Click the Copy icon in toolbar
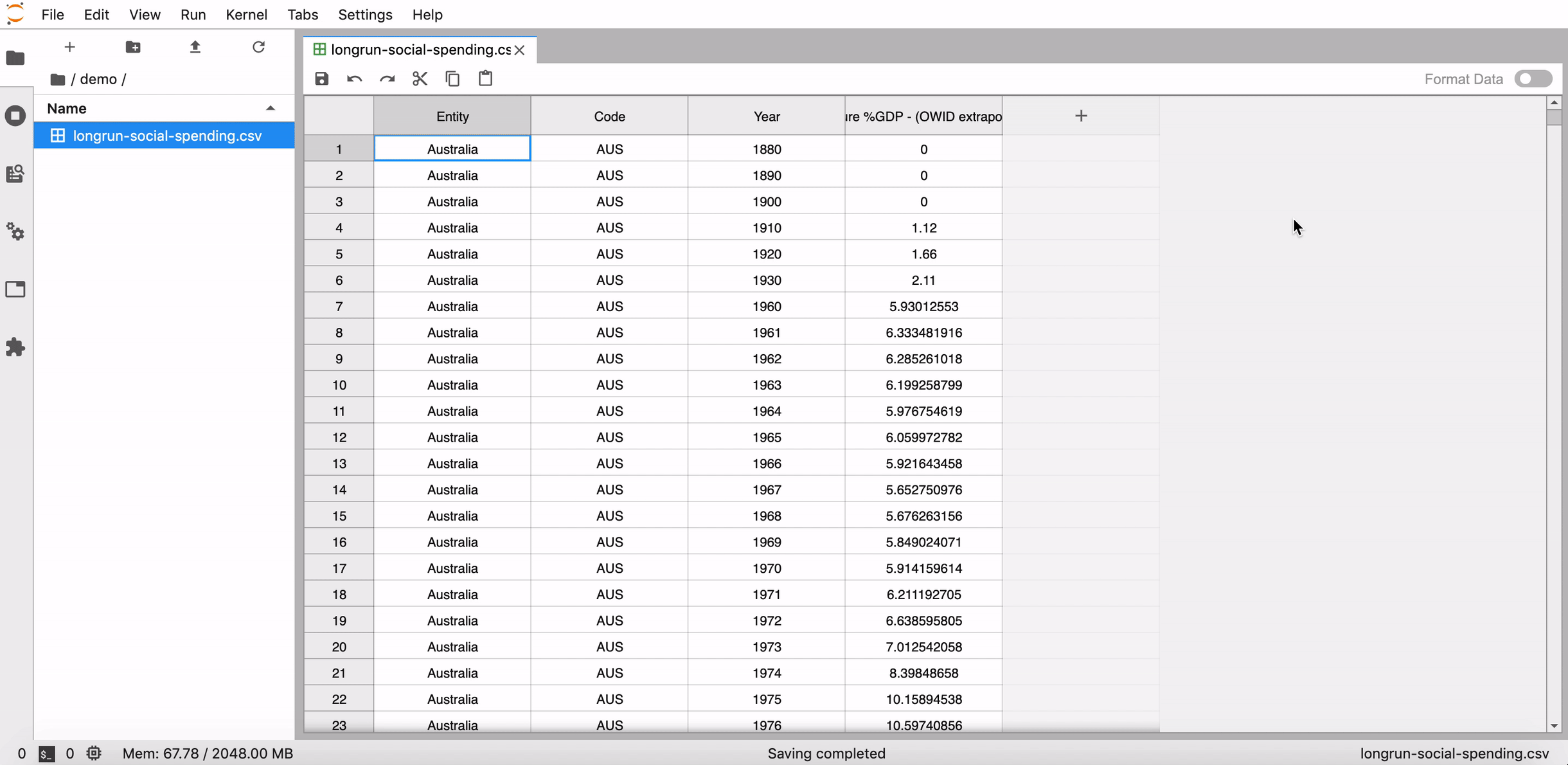 452,78
